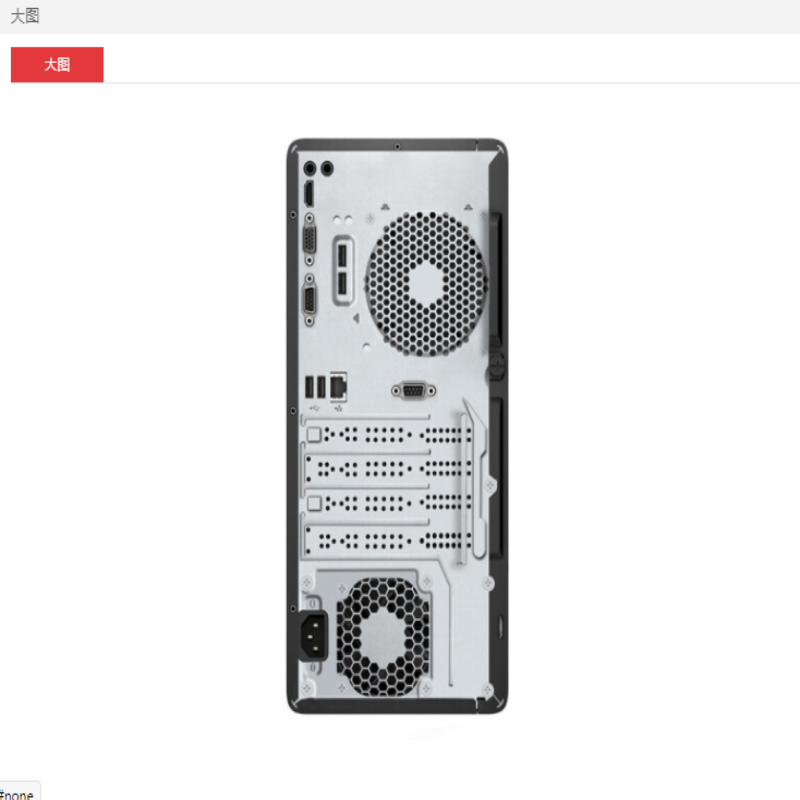
Task: Click the #none status text at bottom-left
Action: click(x=17, y=794)
